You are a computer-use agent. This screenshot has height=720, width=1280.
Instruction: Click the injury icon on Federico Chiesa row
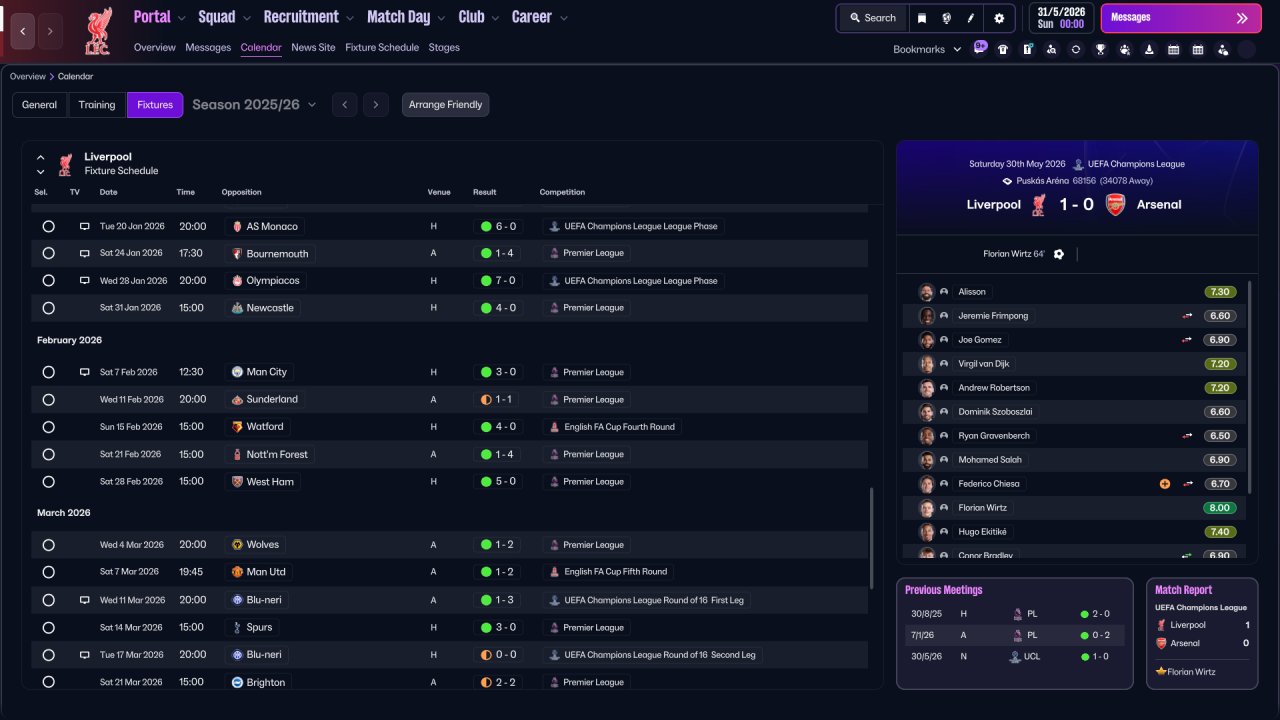pyautogui.click(x=1165, y=484)
